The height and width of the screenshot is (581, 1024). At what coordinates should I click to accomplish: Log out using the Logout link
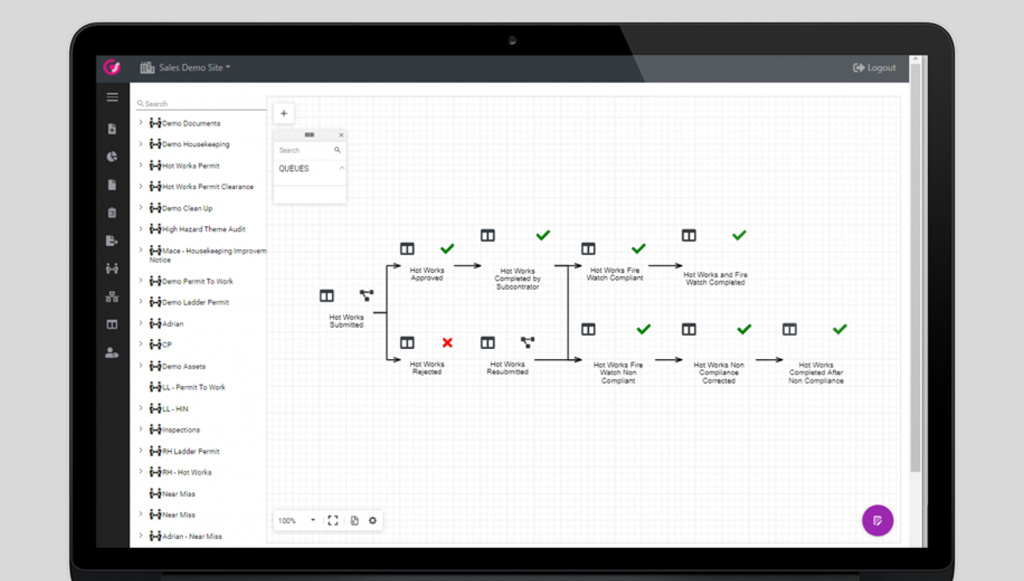(x=874, y=67)
